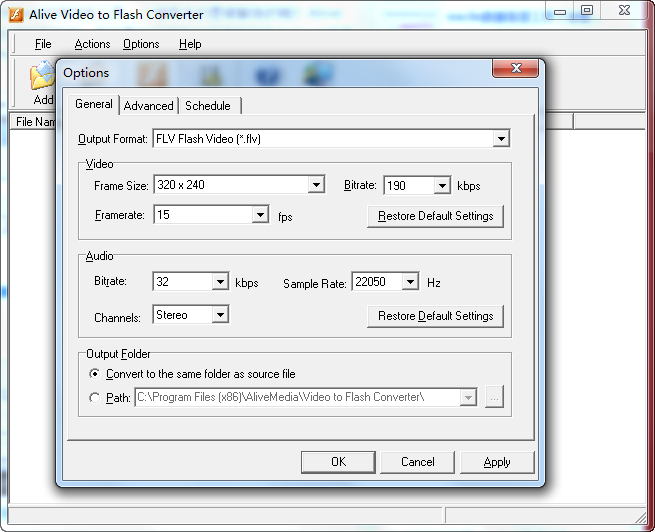Maximize the main converter window

[x=587, y=10]
